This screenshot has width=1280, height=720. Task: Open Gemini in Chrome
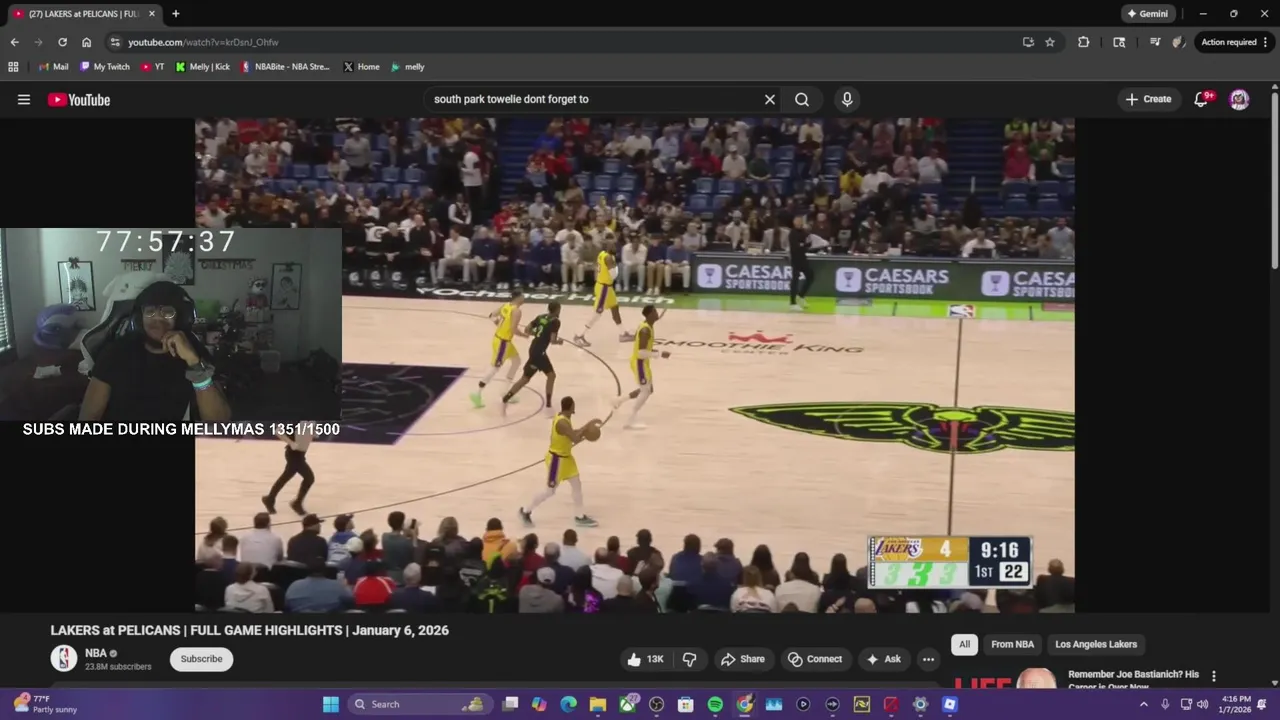[1147, 14]
